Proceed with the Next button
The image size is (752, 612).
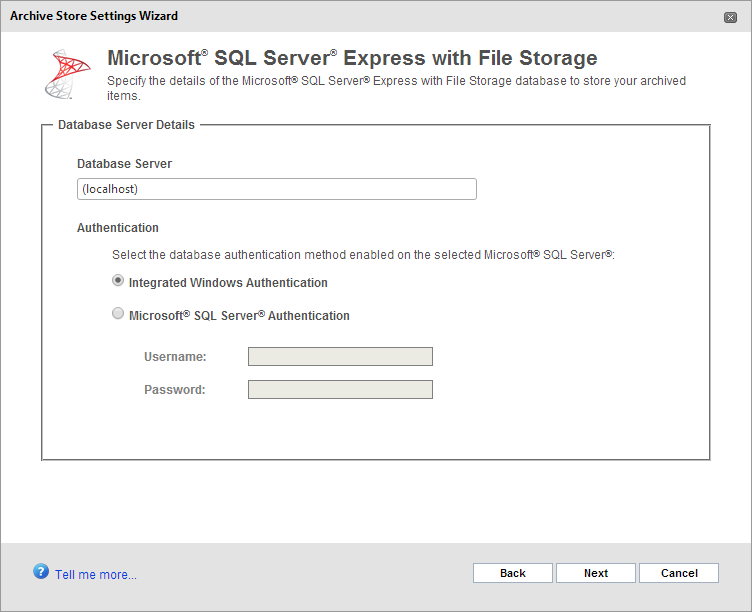click(596, 573)
